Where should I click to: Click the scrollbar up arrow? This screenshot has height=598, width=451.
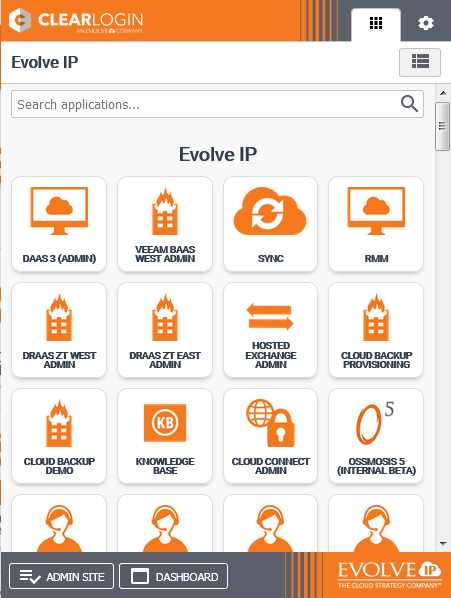[x=443, y=93]
